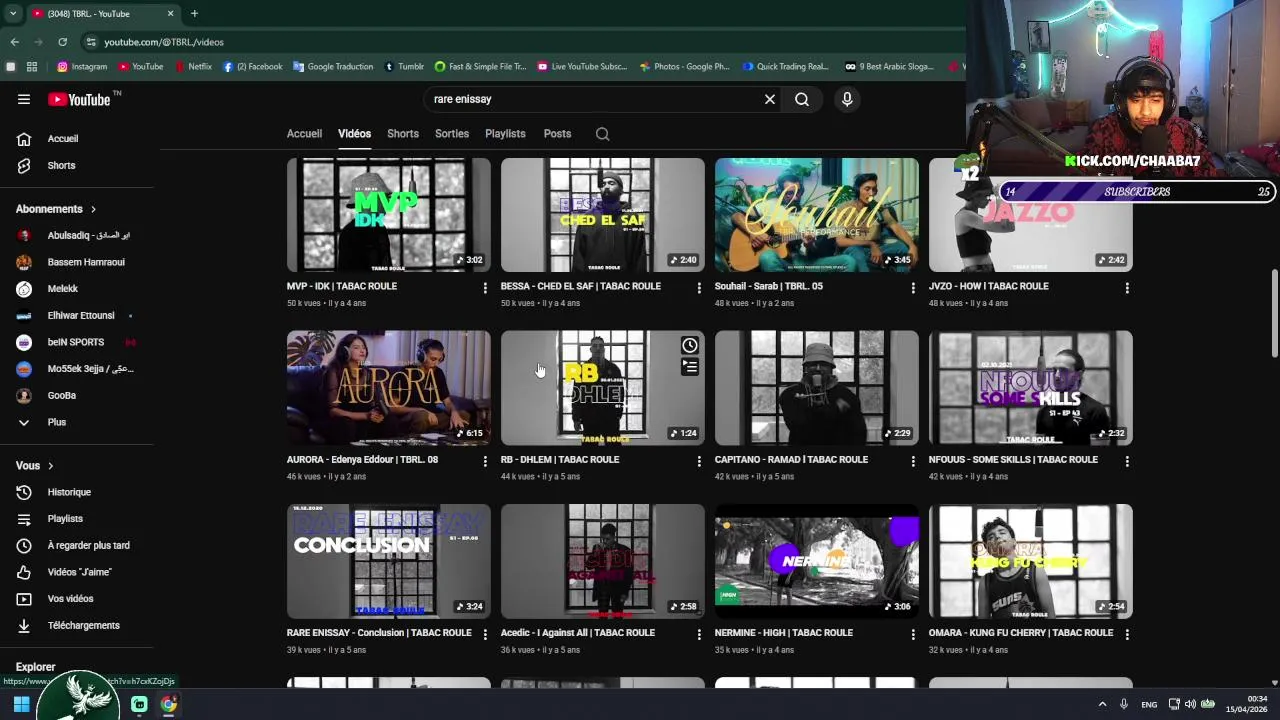Play the Souhail - Sarab thumbnail
1280x720 pixels.
[x=817, y=215]
